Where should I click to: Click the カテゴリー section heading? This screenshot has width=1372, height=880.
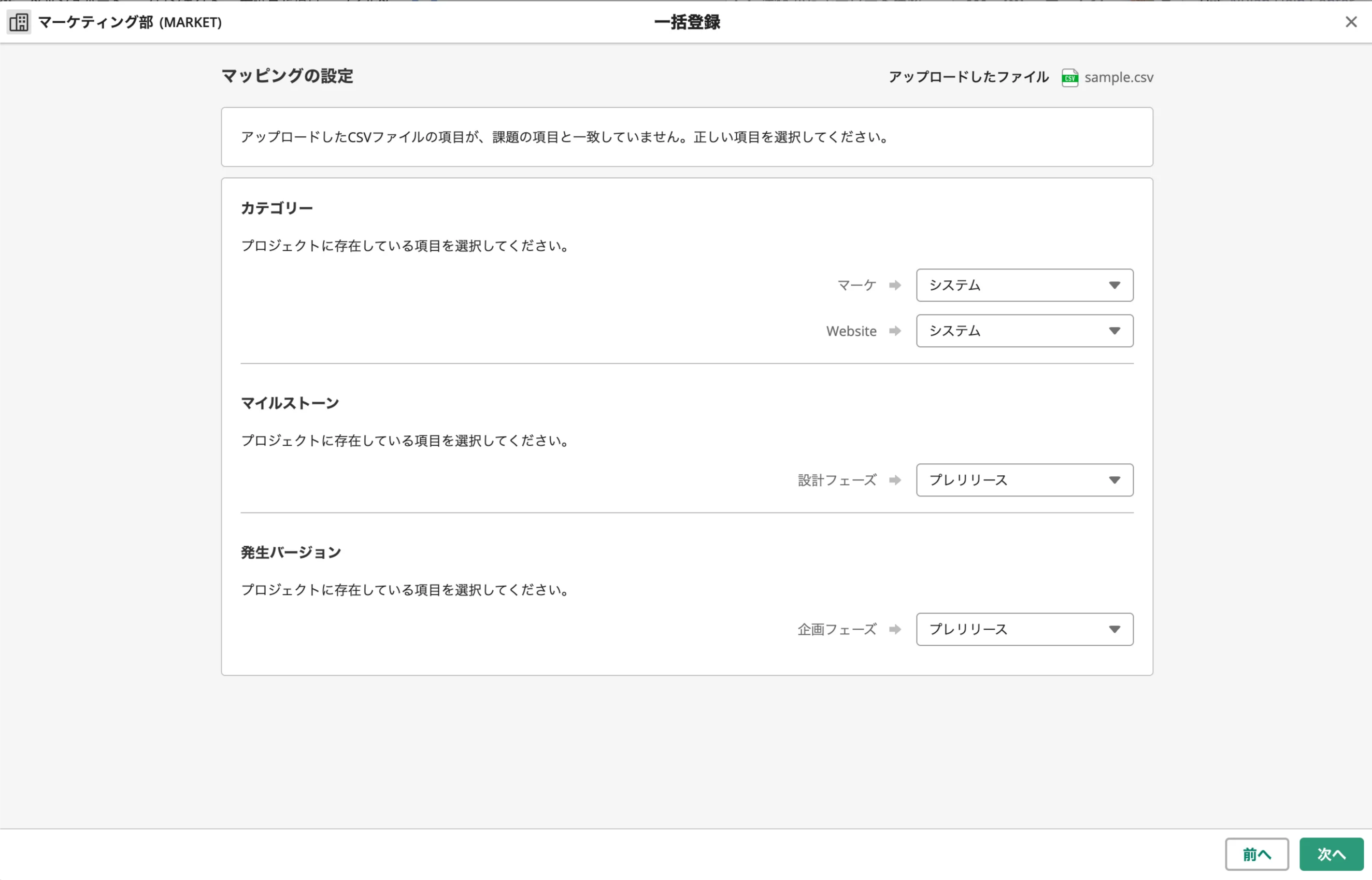277,208
